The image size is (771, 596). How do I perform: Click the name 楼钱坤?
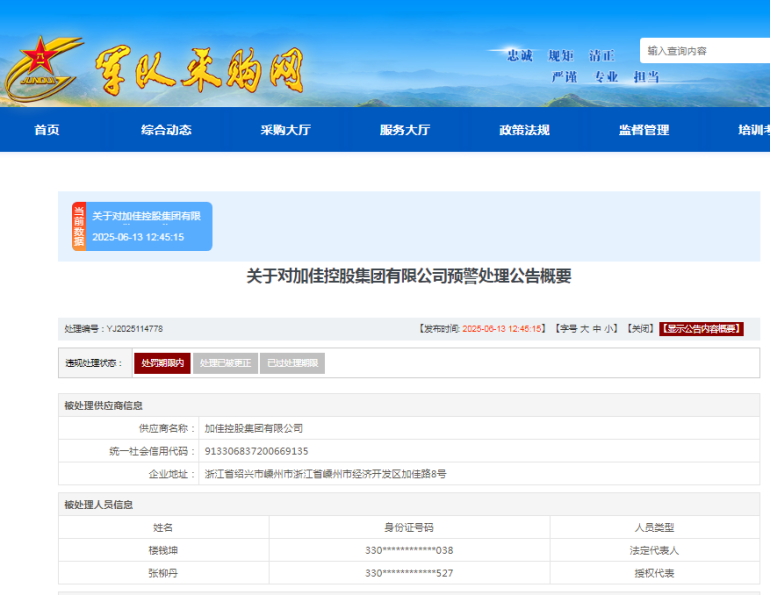tap(163, 550)
